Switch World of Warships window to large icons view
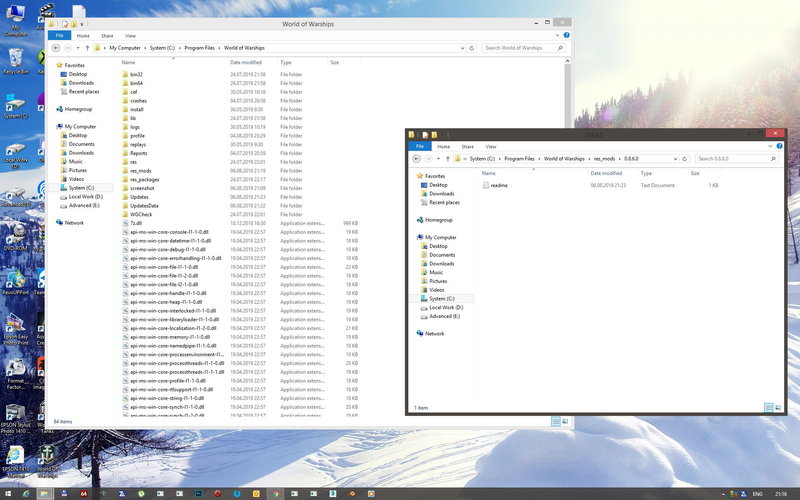The width and height of the screenshot is (800, 500). coord(565,421)
